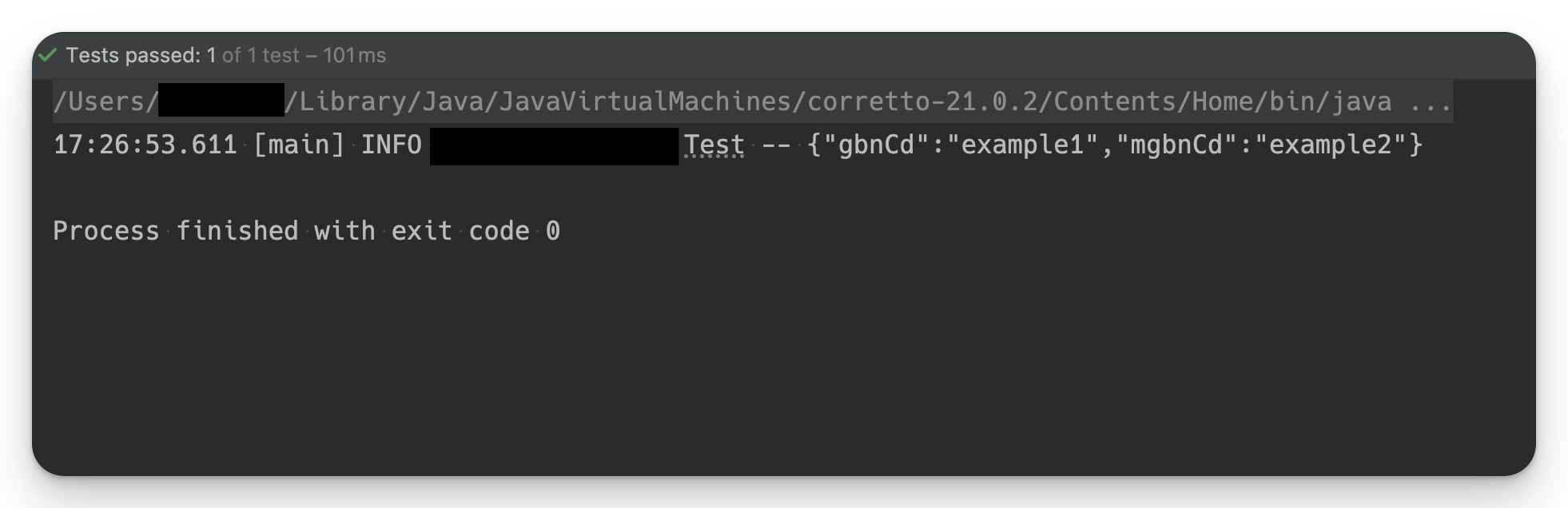Click the "example1" JSON value
The height and width of the screenshot is (508, 1568).
[1022, 145]
